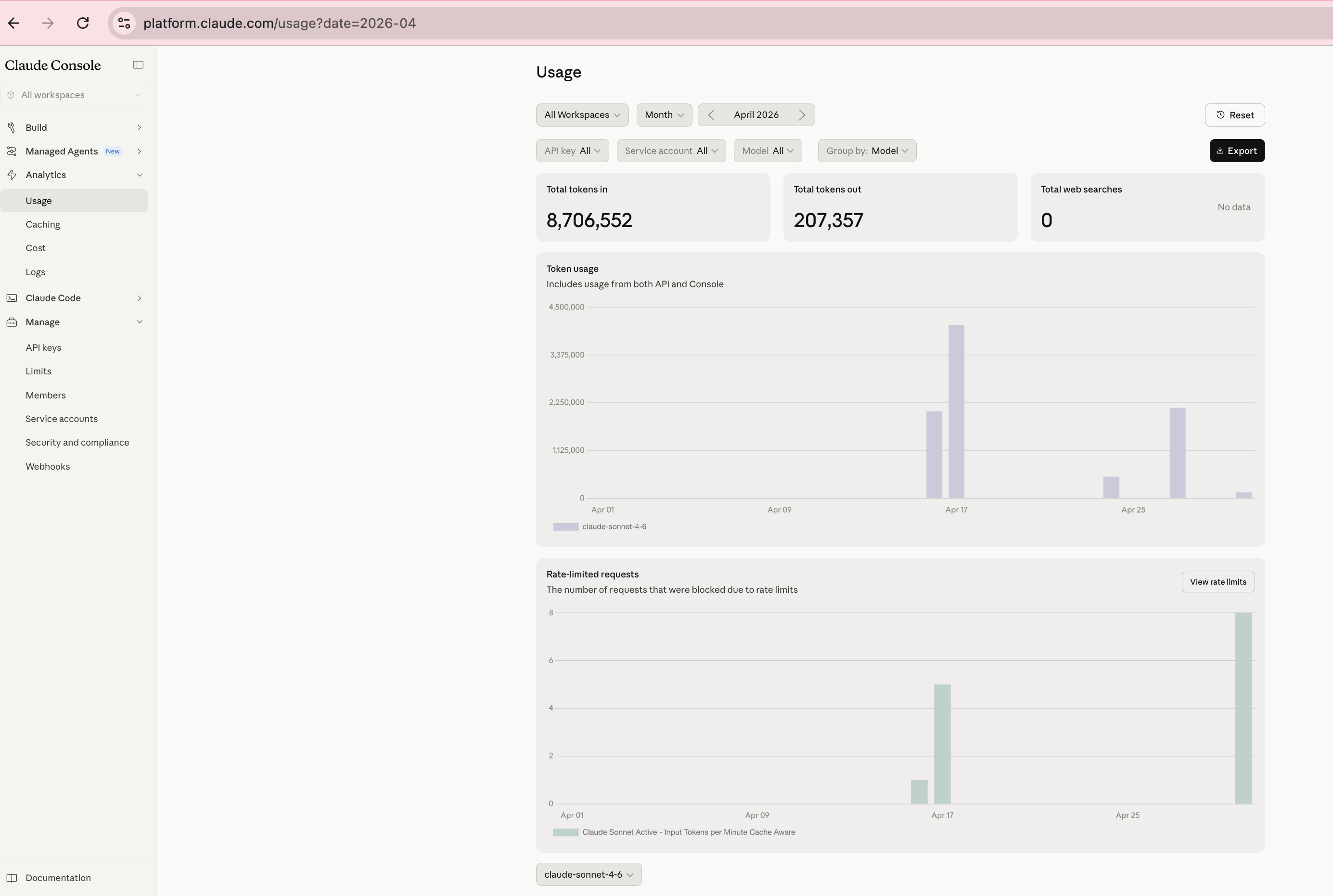
Task: Click the April 2026 date label
Action: click(x=756, y=115)
